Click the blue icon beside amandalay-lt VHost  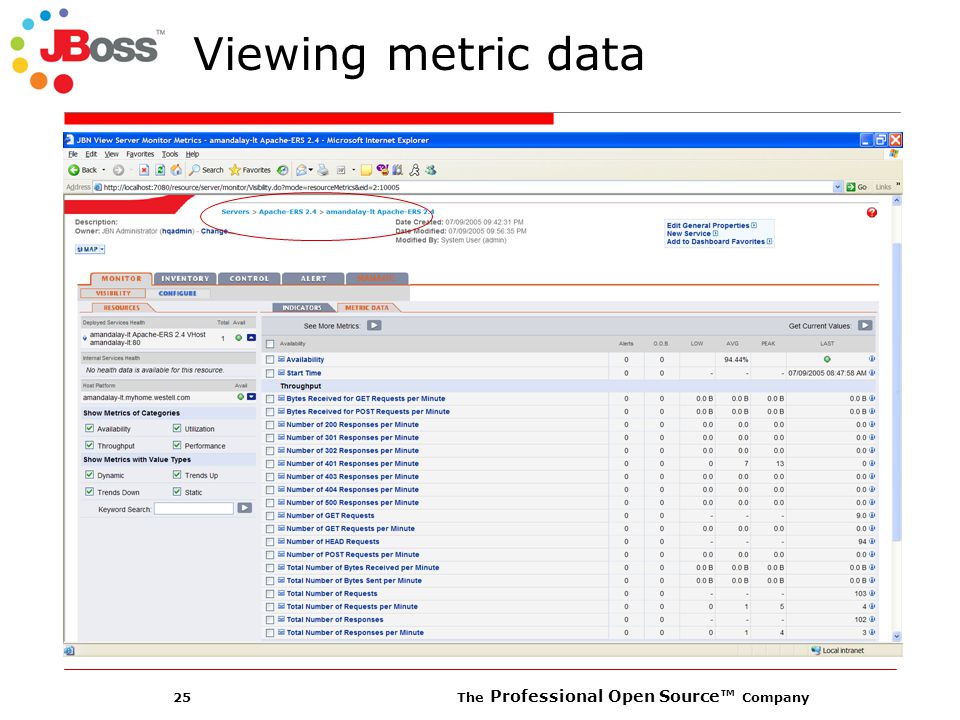coord(251,338)
